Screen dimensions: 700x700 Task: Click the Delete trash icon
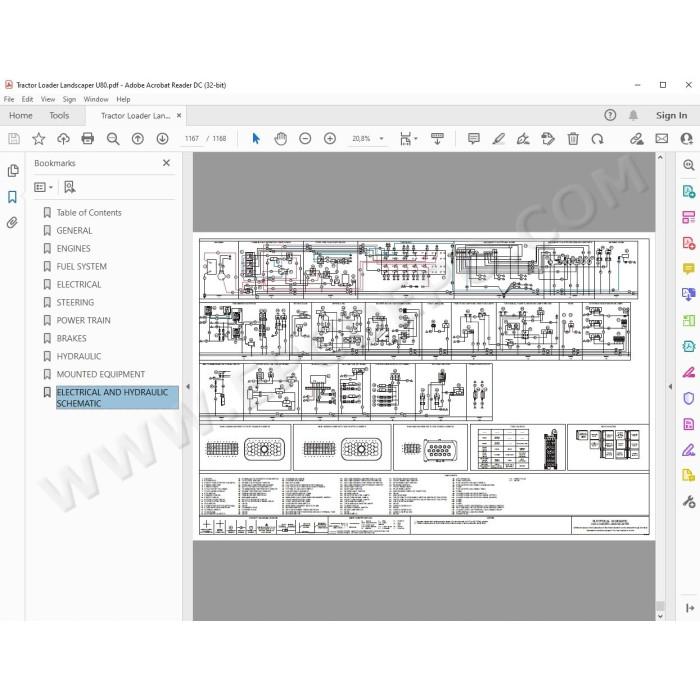pos(573,139)
